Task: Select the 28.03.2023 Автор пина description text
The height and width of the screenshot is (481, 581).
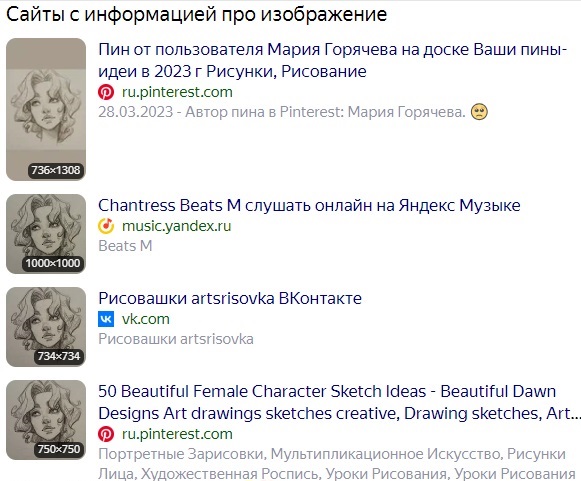Action: pyautogui.click(x=282, y=112)
